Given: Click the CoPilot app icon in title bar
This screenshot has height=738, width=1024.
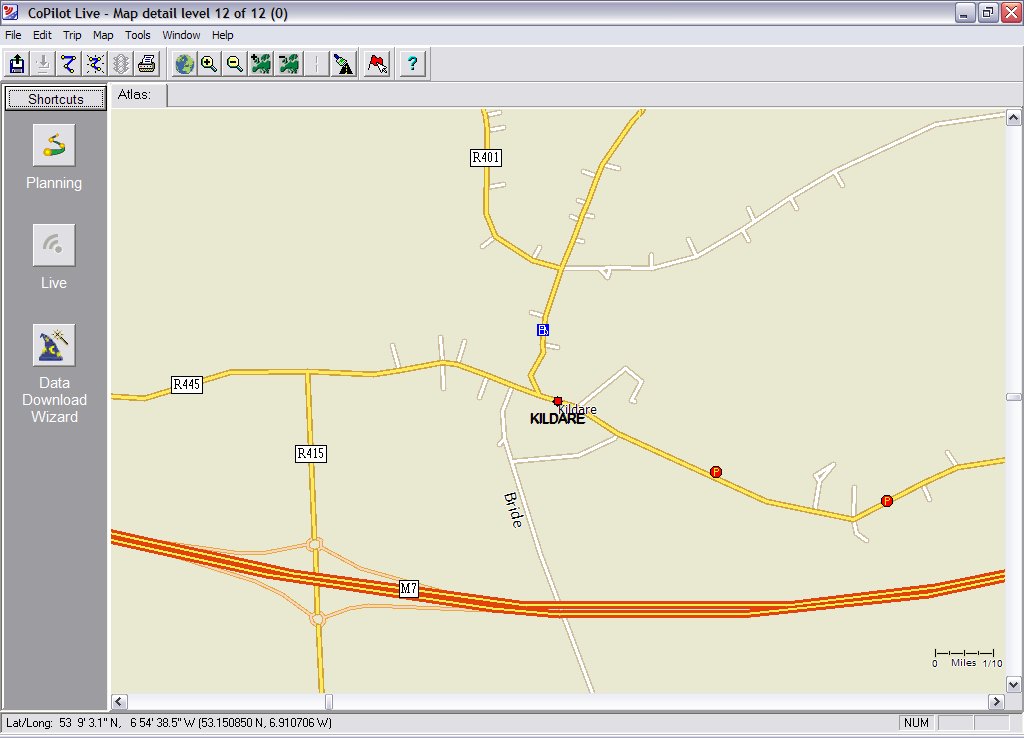Looking at the screenshot, I should point(11,12).
